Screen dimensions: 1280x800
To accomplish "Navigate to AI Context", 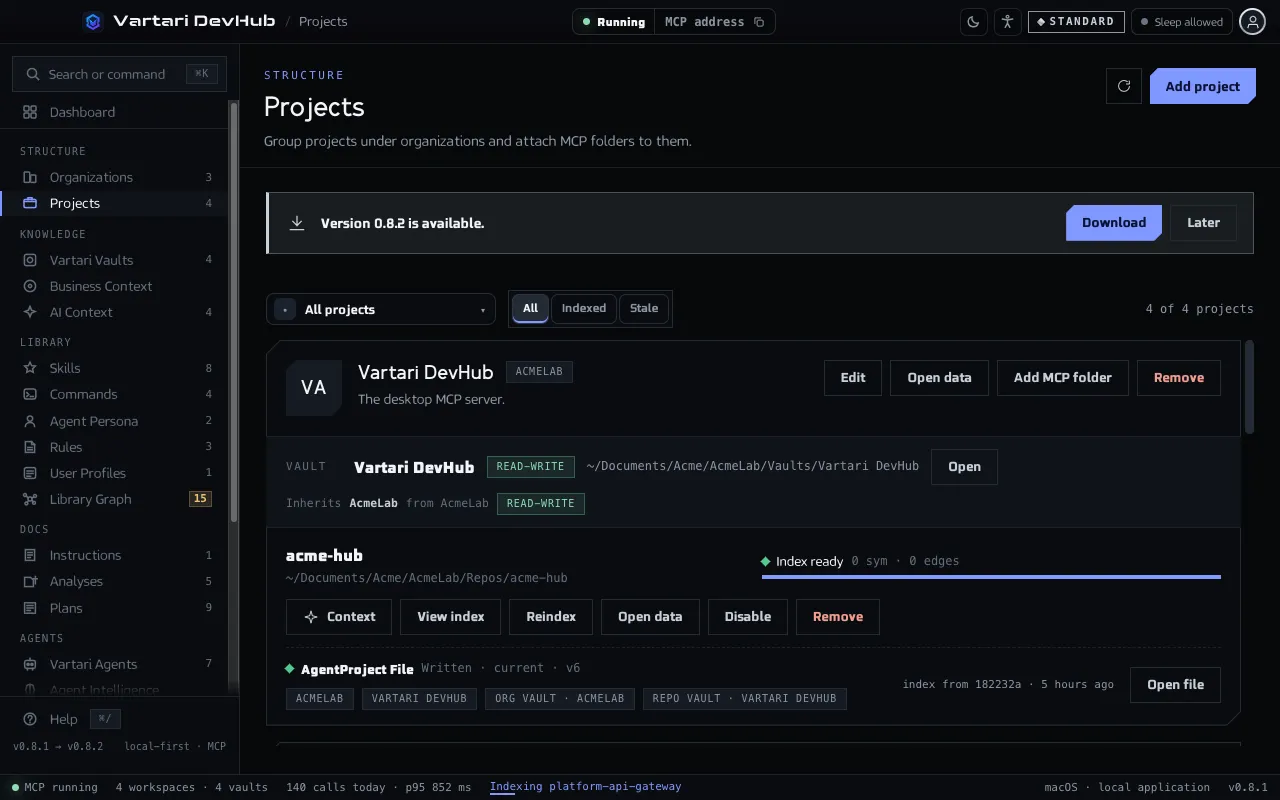I will click(x=115, y=312).
